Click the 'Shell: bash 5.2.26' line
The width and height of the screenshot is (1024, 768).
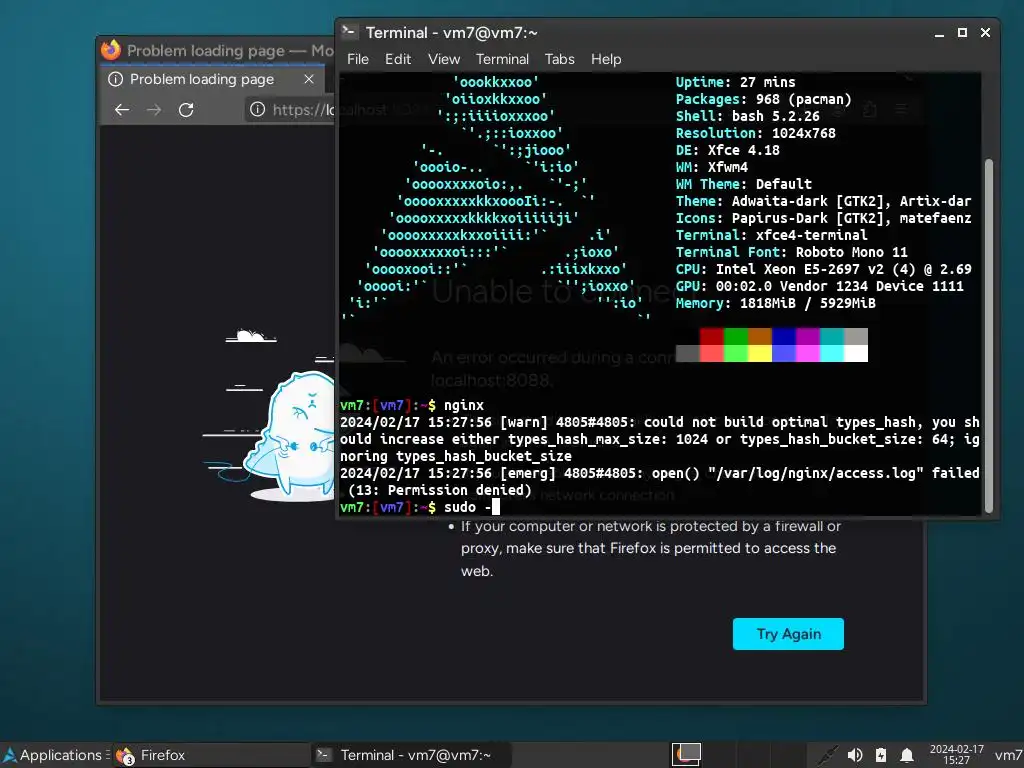tap(747, 116)
